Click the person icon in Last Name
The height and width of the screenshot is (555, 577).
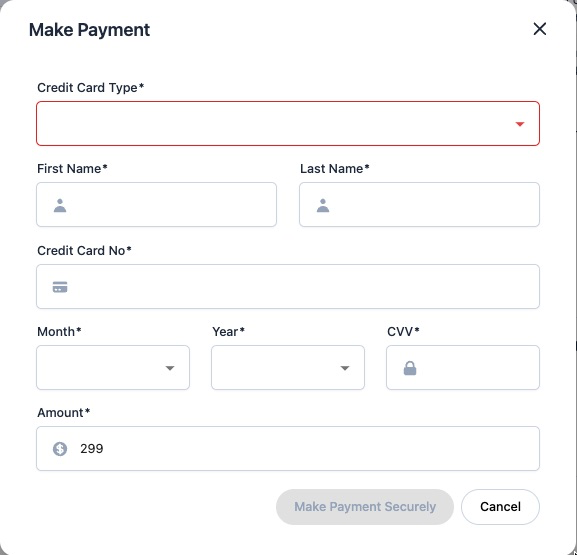click(x=323, y=205)
